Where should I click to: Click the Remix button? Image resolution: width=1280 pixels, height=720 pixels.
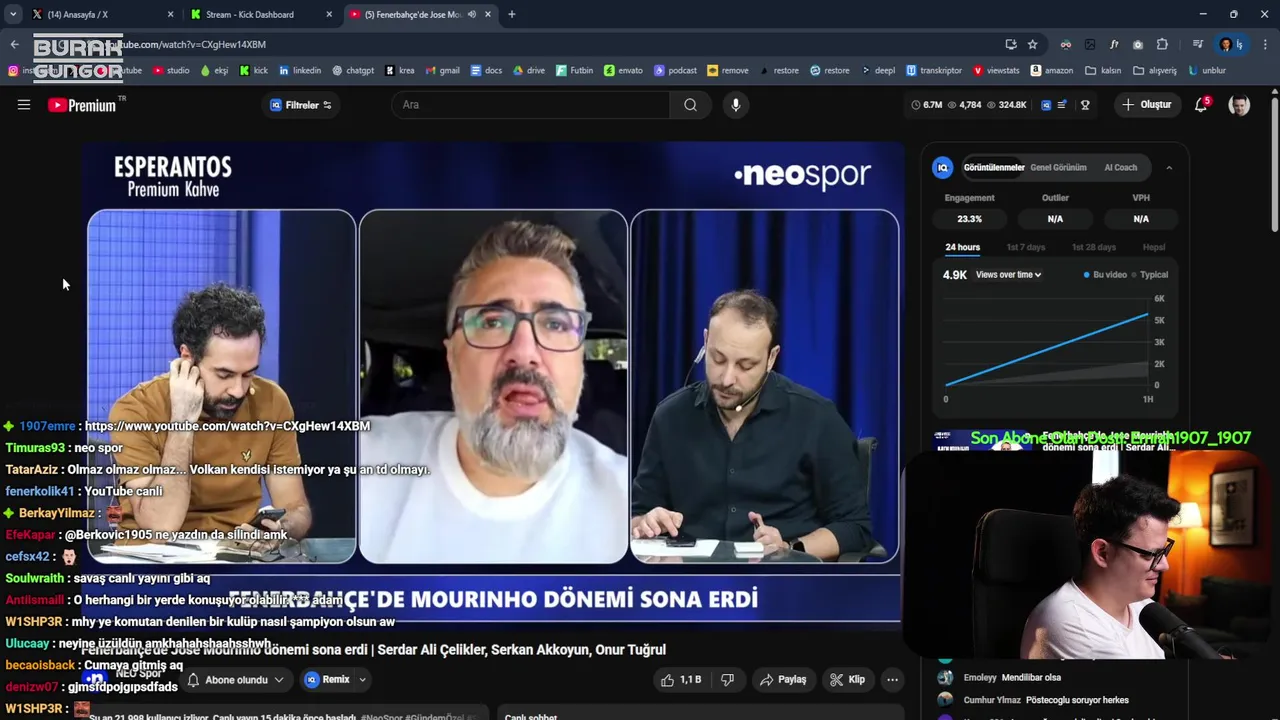[328, 680]
